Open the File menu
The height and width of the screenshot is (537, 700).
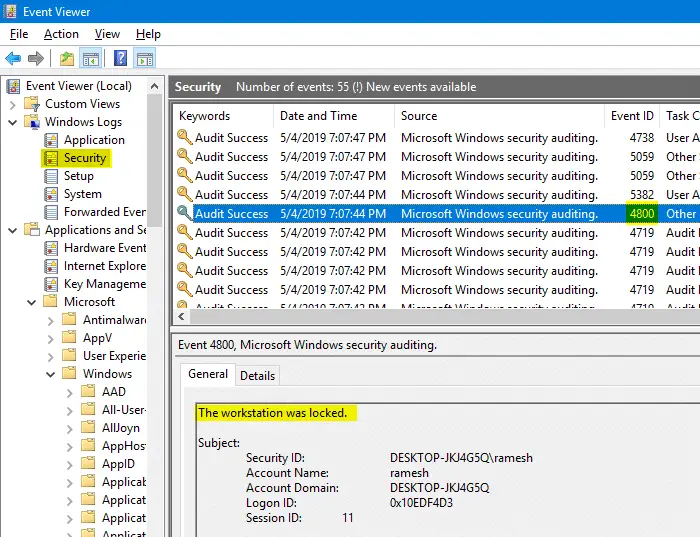[19, 34]
